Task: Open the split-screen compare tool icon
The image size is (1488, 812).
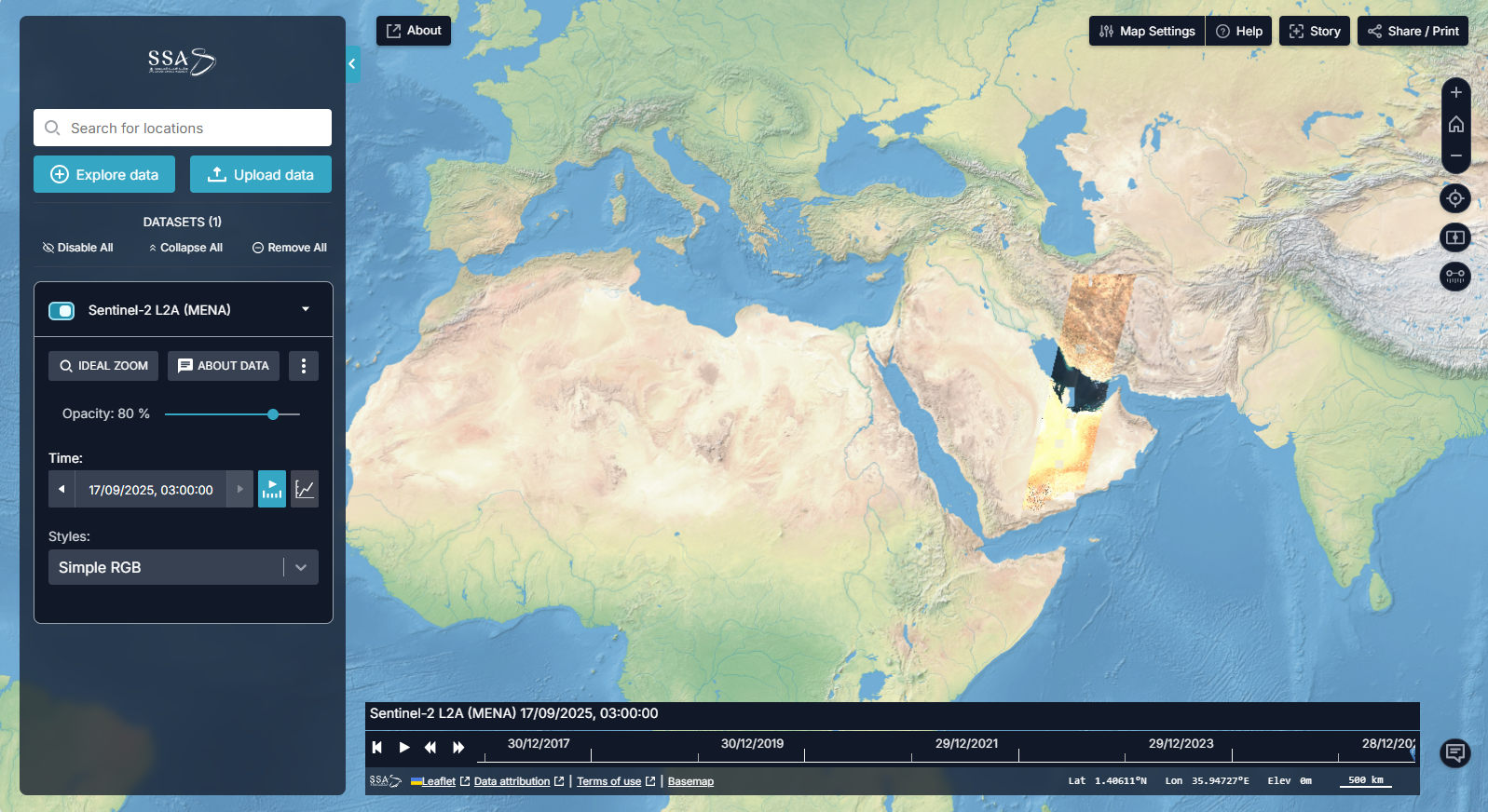Action: 1455,237
